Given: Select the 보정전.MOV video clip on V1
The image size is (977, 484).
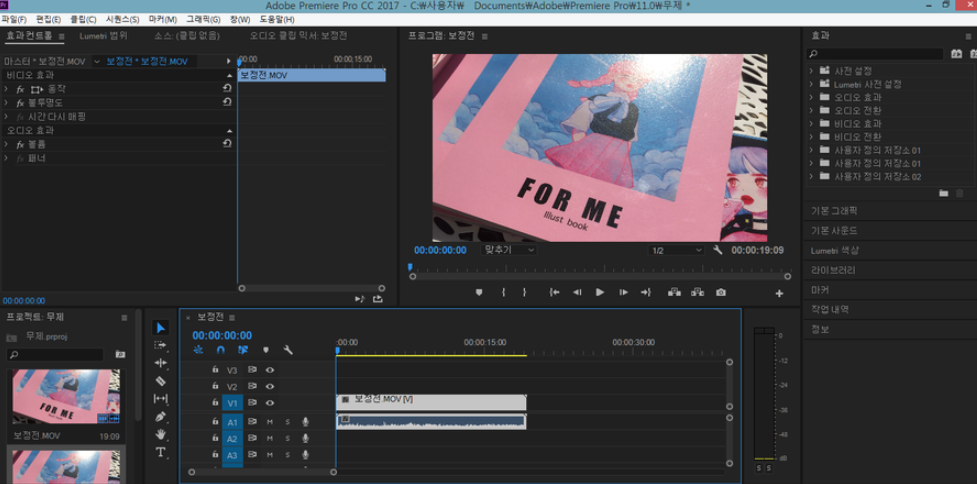Looking at the screenshot, I should [431, 402].
